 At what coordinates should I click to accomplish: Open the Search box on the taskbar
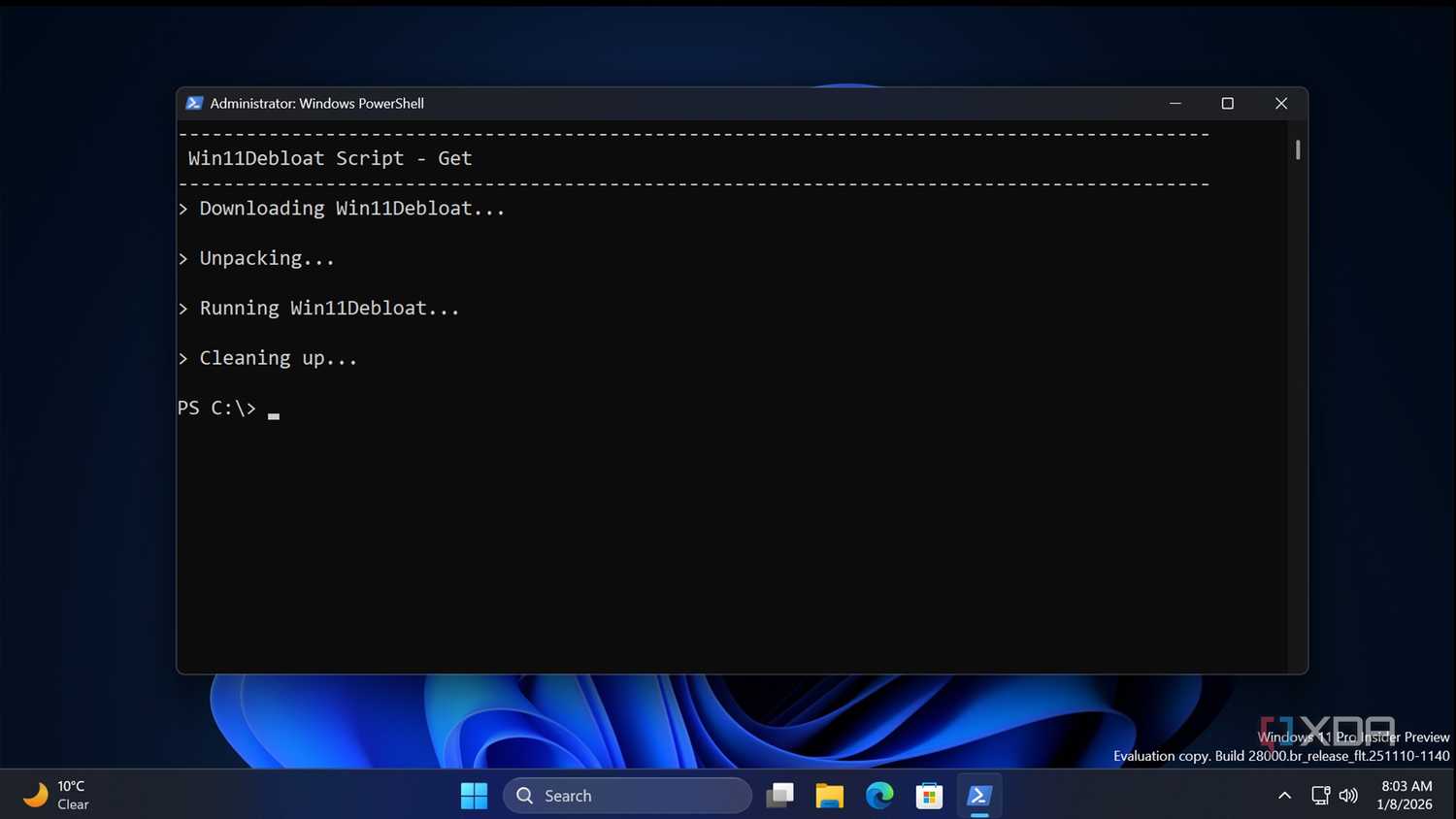(x=626, y=795)
